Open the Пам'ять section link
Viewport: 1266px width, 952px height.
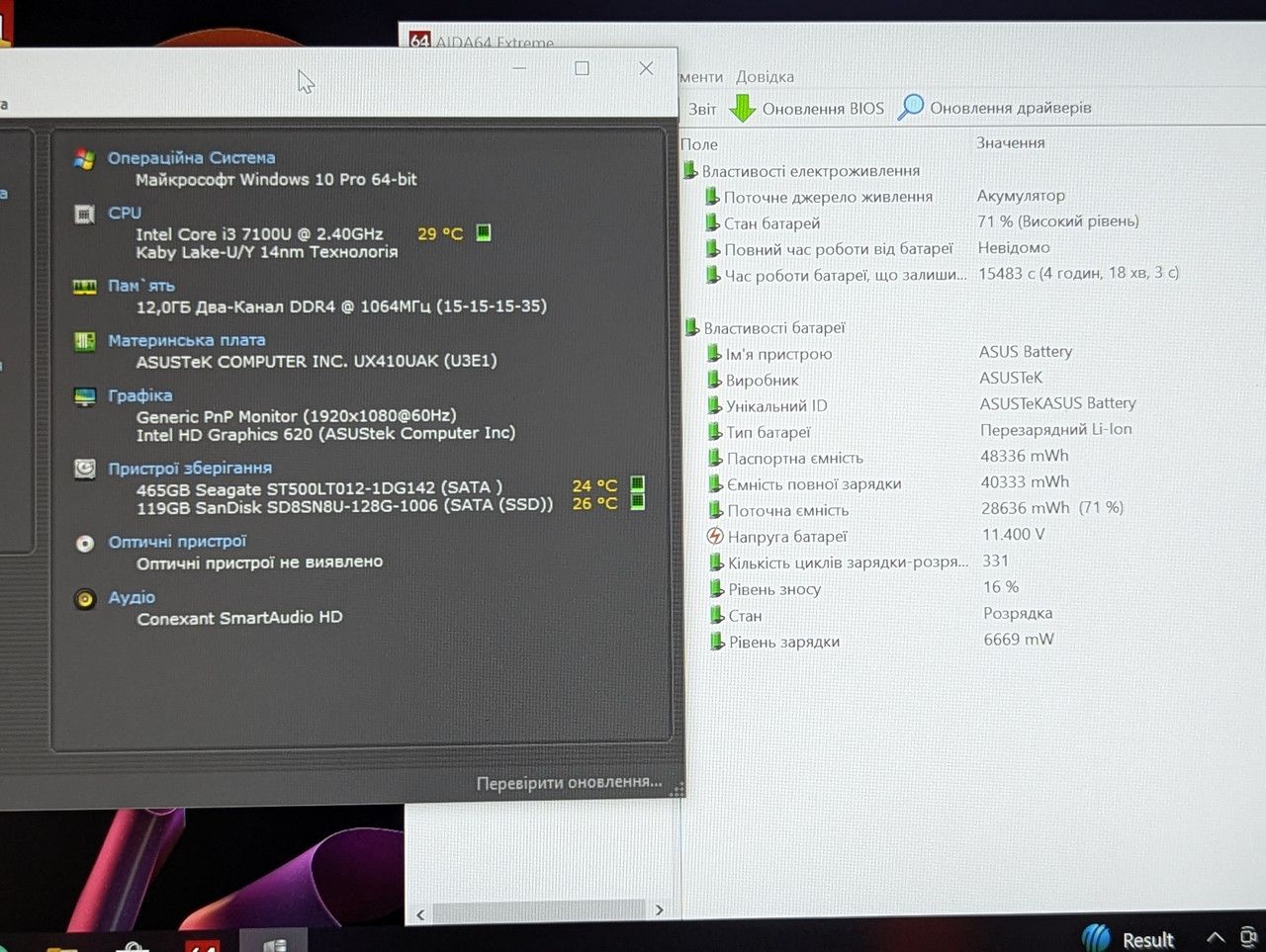[x=141, y=287]
